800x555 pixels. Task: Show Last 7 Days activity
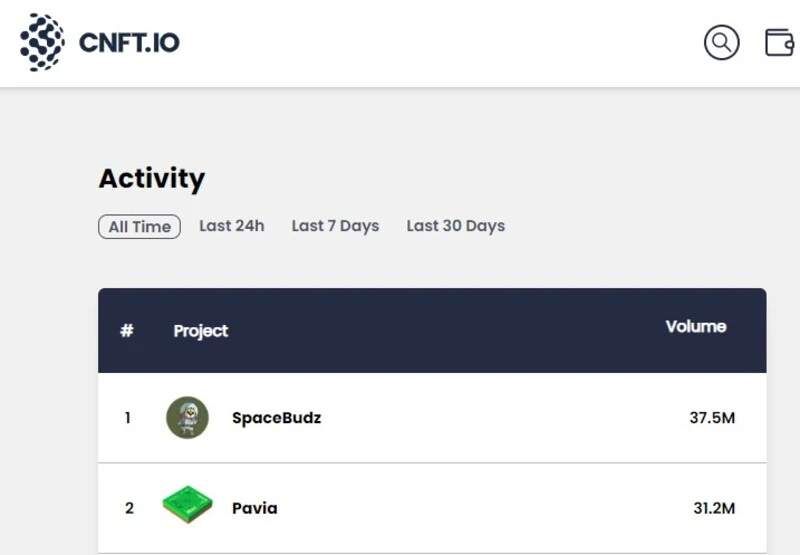click(335, 226)
